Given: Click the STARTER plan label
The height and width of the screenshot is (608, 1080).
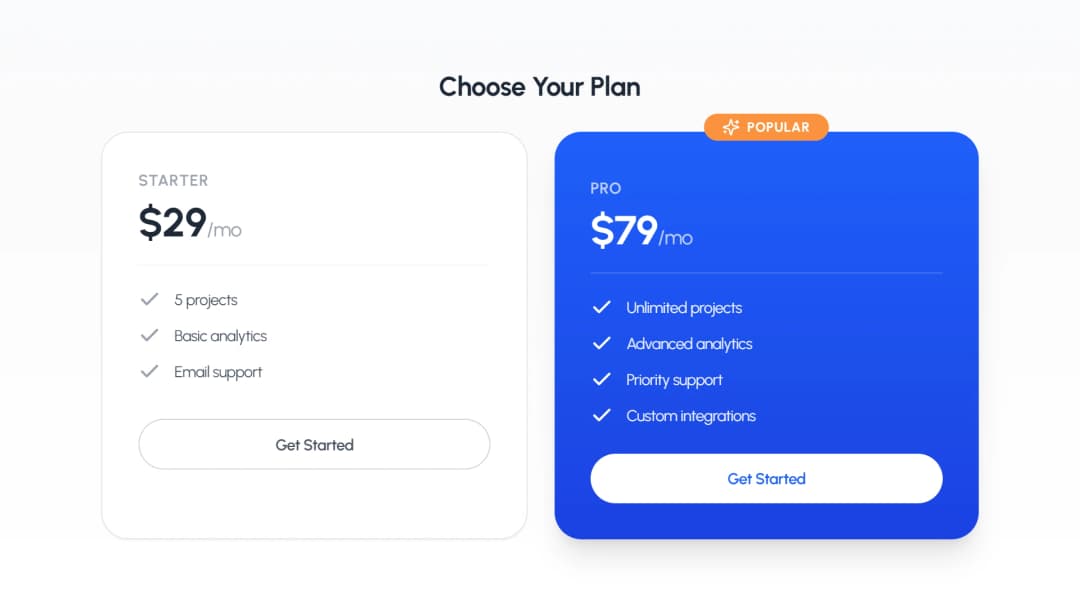Looking at the screenshot, I should tap(173, 180).
